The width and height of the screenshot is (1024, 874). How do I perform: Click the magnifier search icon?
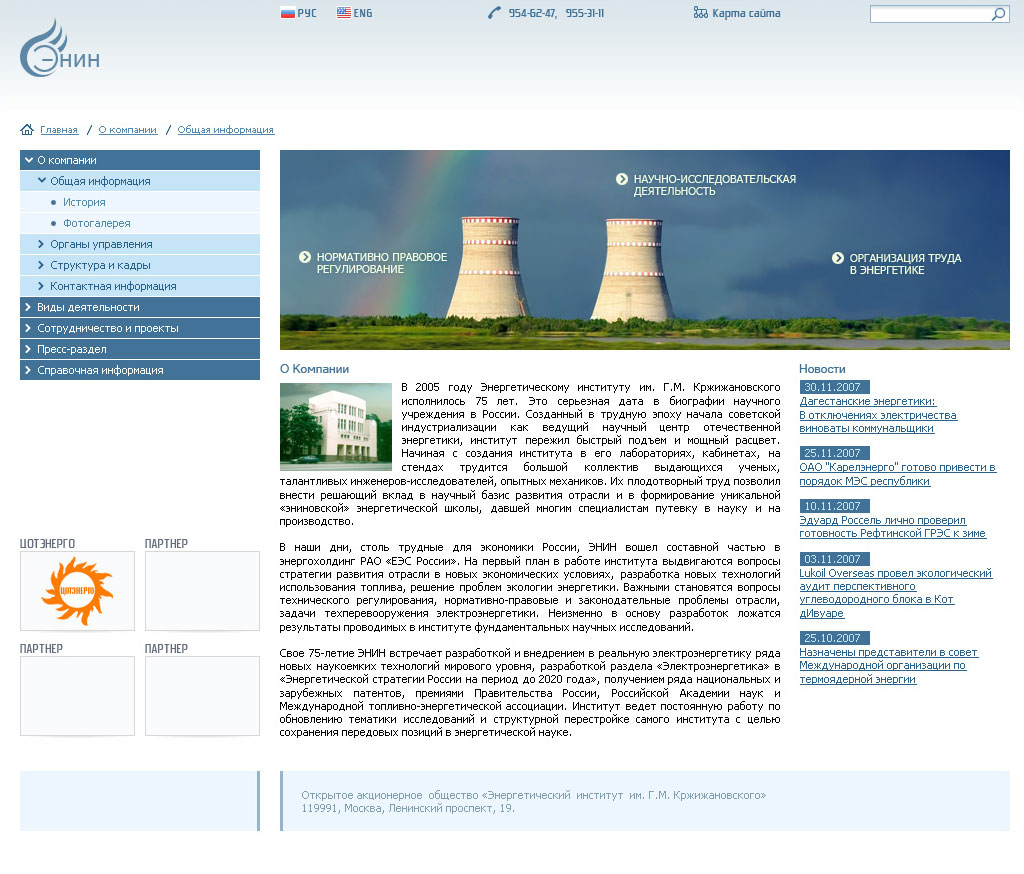point(999,14)
